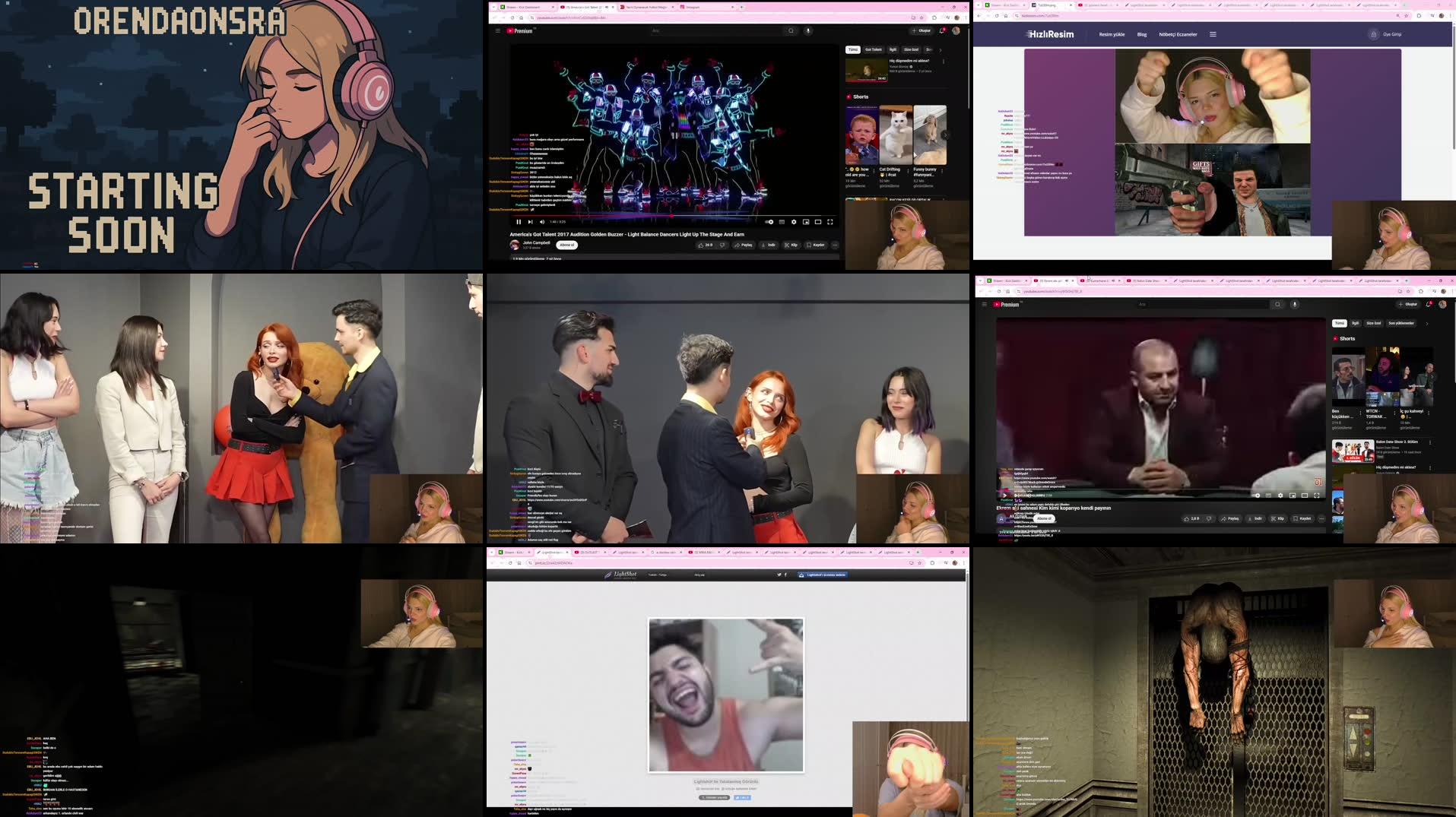Pause the America's Got Talent video
The image size is (1456, 817).
tap(519, 222)
